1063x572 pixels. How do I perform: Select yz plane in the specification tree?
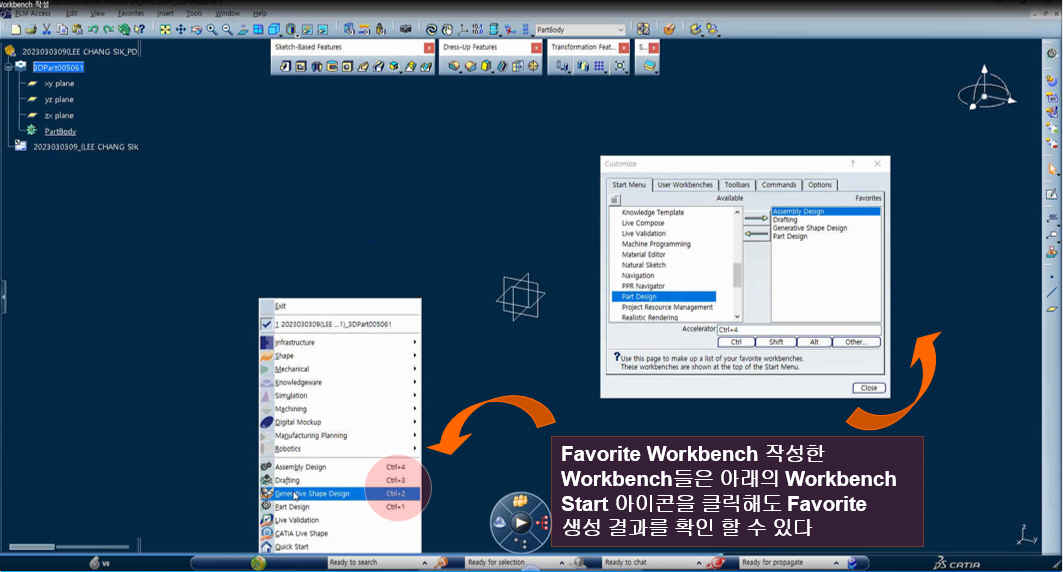[59, 100]
